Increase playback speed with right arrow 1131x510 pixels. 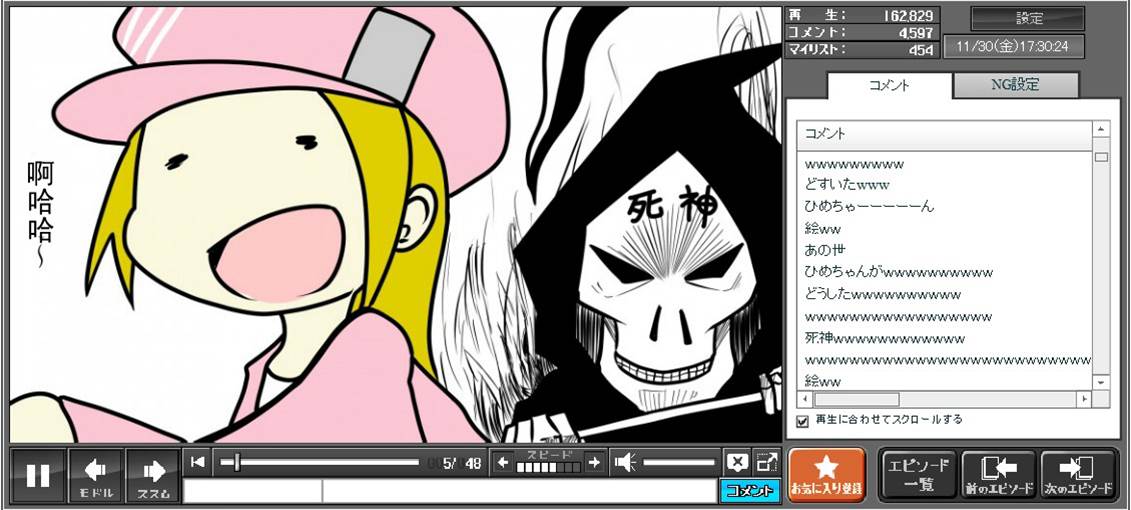[x=594, y=462]
